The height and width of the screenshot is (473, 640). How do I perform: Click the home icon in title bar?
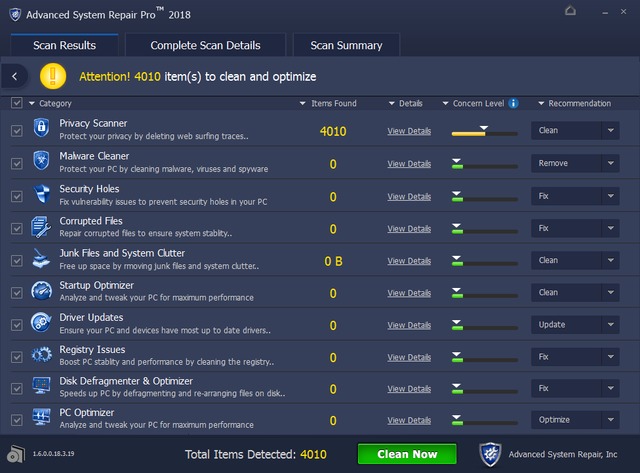click(x=570, y=10)
